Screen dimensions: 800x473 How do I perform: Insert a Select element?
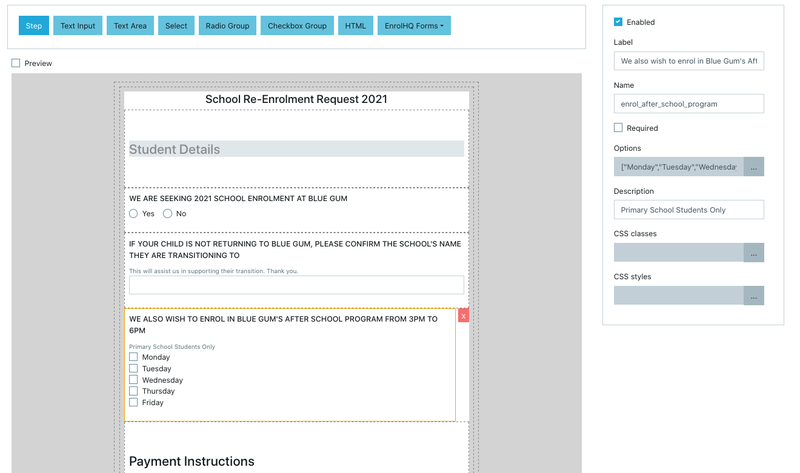(176, 26)
